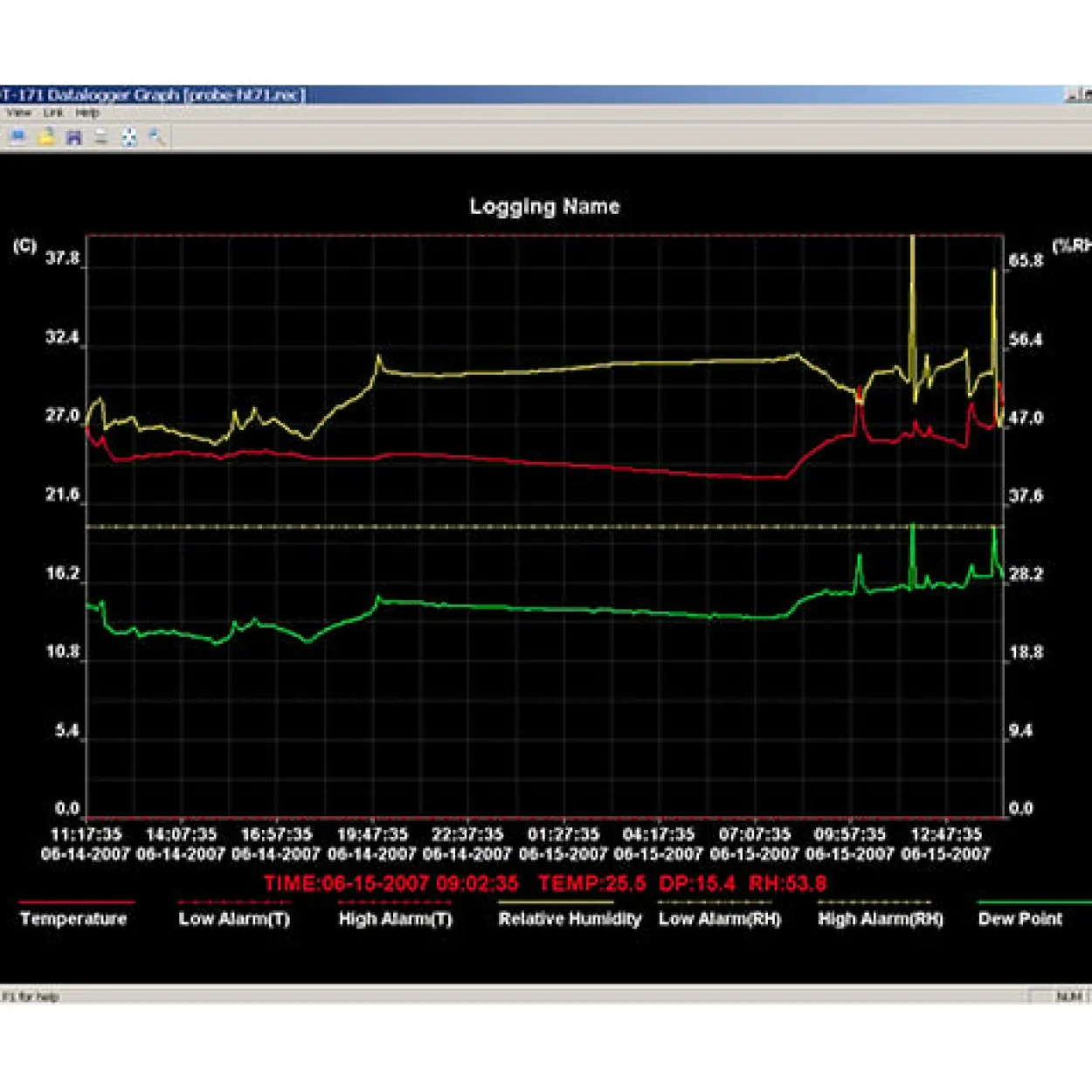The height and width of the screenshot is (1092, 1092).
Task: Click the NUM indicator in status bar
Action: (1069, 996)
